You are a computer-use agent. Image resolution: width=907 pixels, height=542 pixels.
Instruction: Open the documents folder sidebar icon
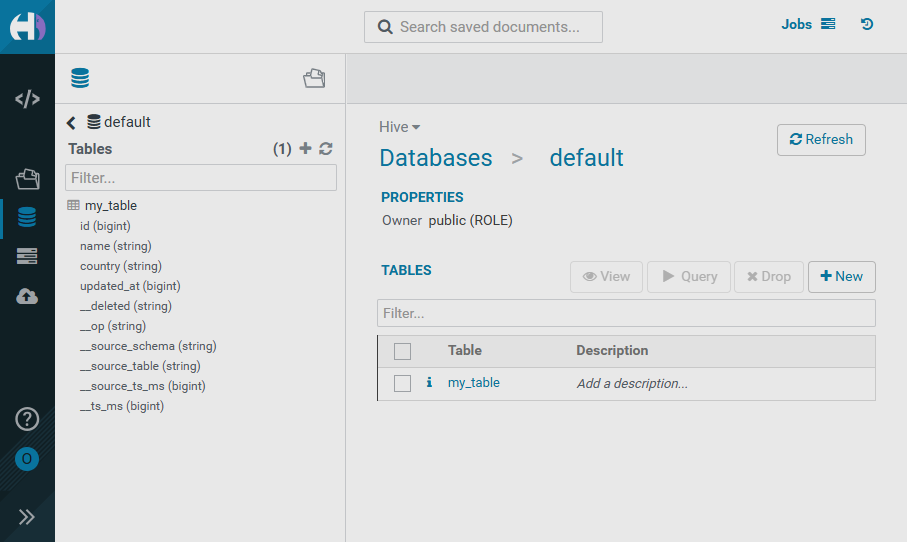(27, 179)
